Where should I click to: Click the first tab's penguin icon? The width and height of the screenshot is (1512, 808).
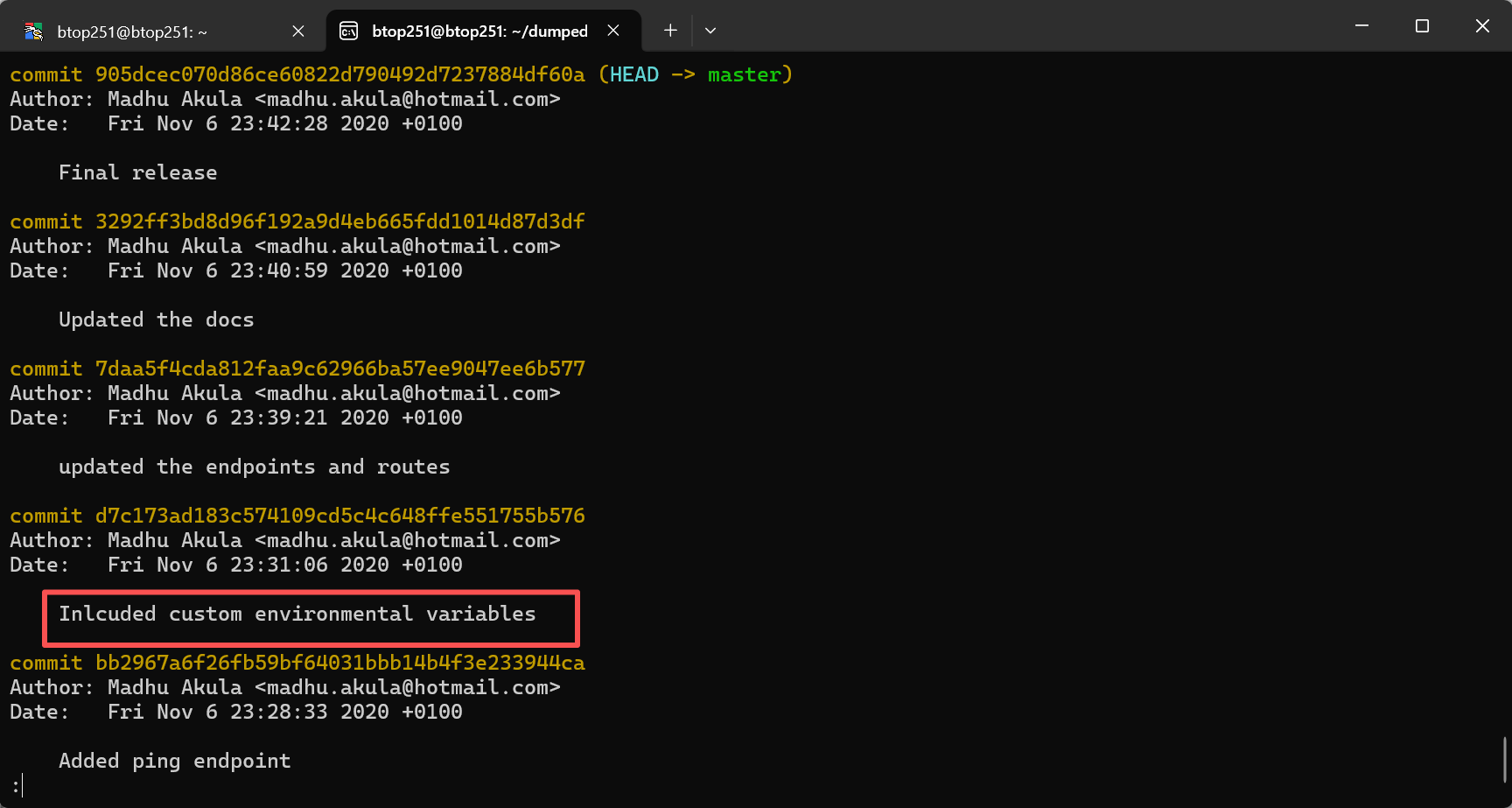tap(34, 32)
